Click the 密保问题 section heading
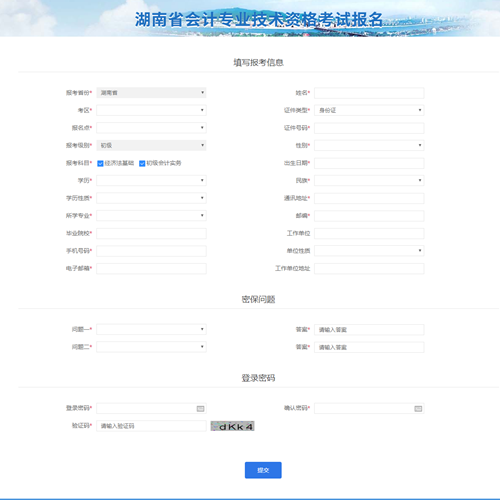The height and width of the screenshot is (500, 500). coord(258,299)
